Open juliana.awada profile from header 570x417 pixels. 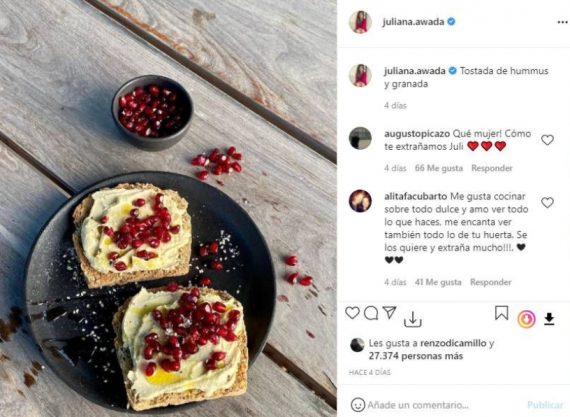point(413,22)
